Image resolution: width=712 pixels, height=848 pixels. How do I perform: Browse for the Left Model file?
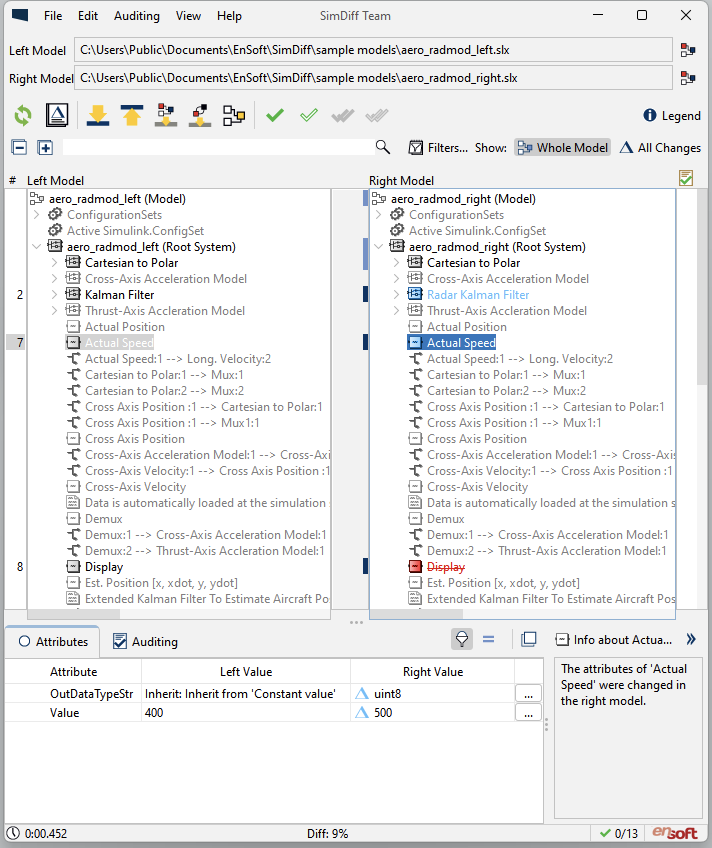point(688,50)
